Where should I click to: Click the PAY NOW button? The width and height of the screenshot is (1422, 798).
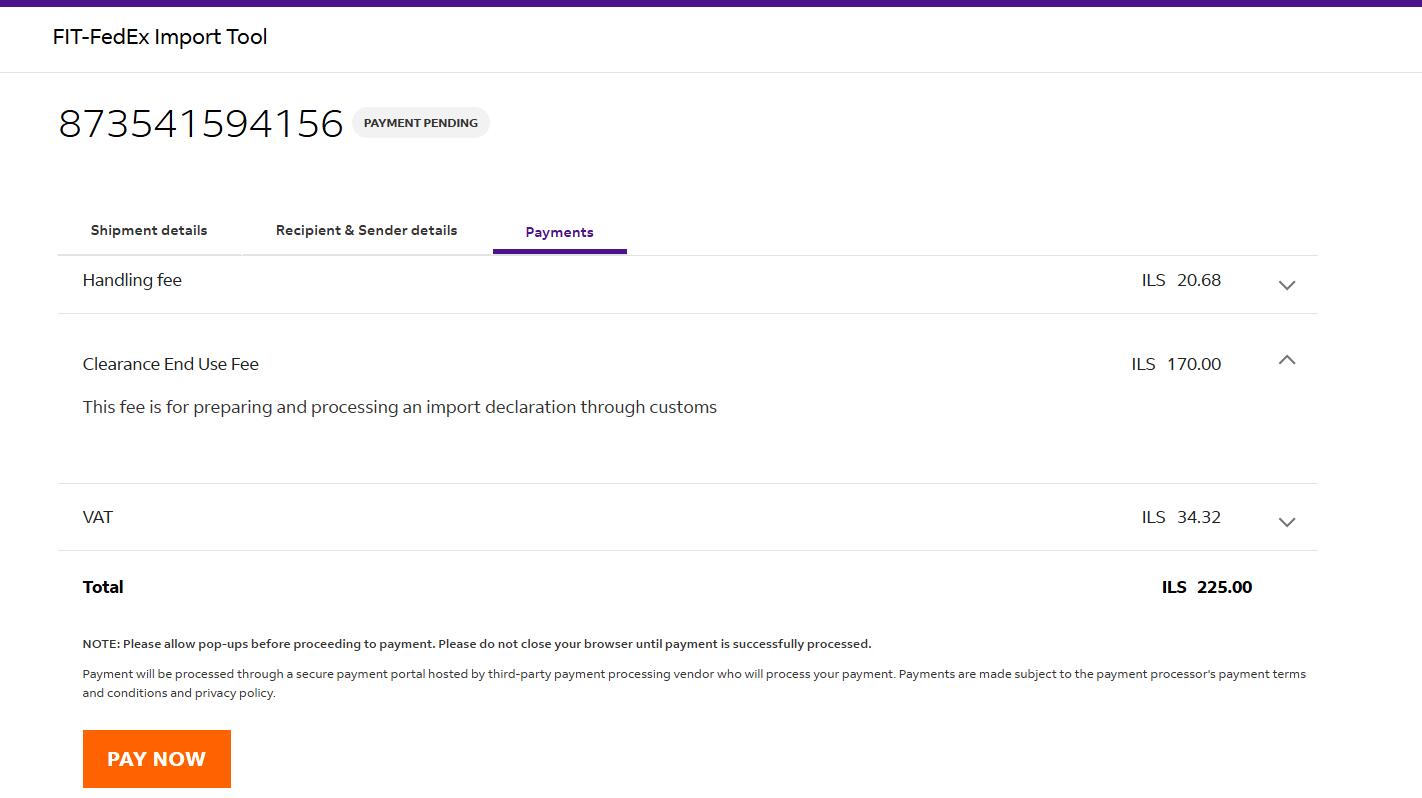[157, 759]
